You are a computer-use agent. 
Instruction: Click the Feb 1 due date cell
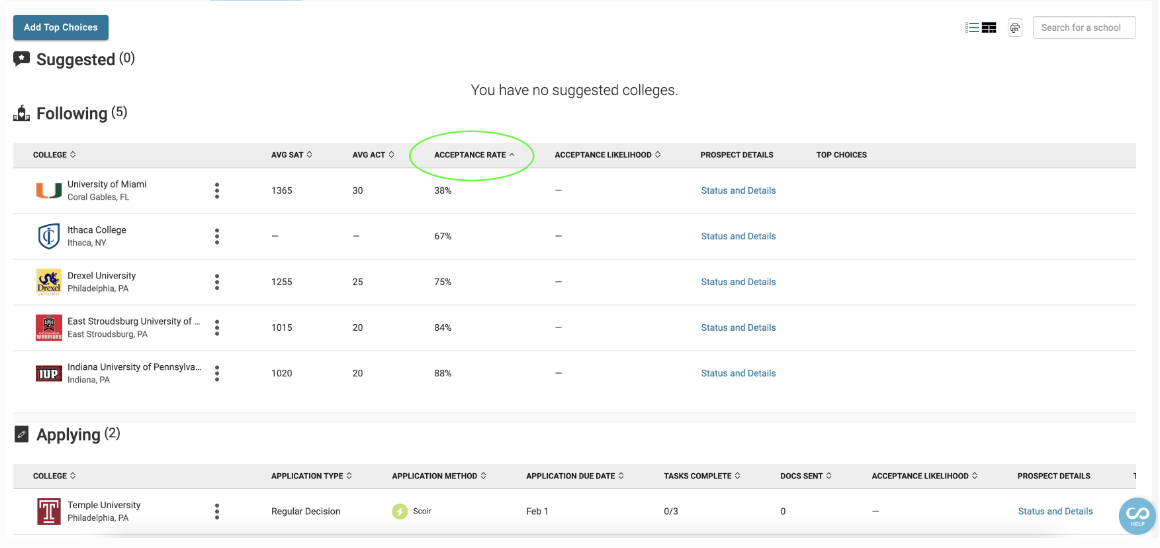coord(537,511)
